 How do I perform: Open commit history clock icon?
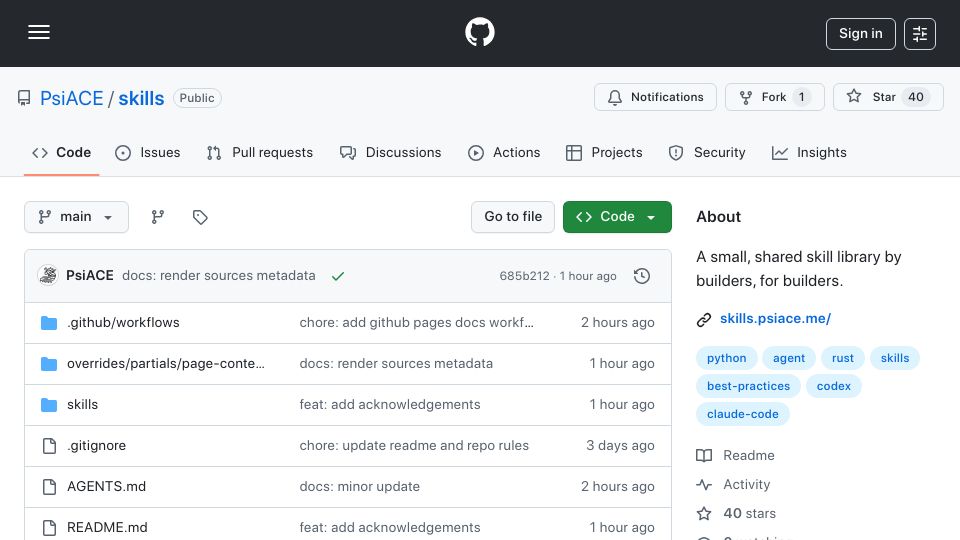(x=642, y=276)
